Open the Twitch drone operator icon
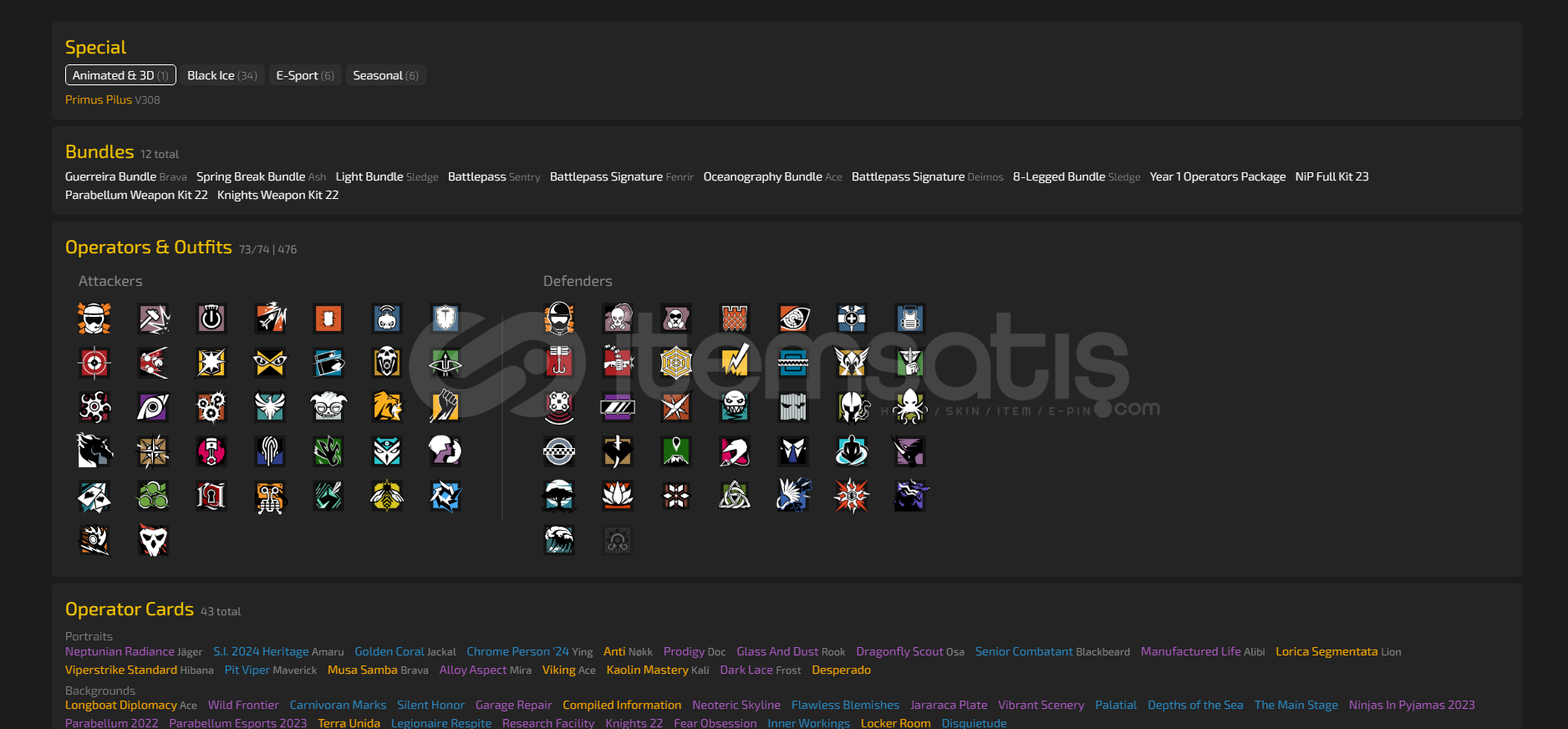Screen dimensions: 1568x729 tap(387, 319)
